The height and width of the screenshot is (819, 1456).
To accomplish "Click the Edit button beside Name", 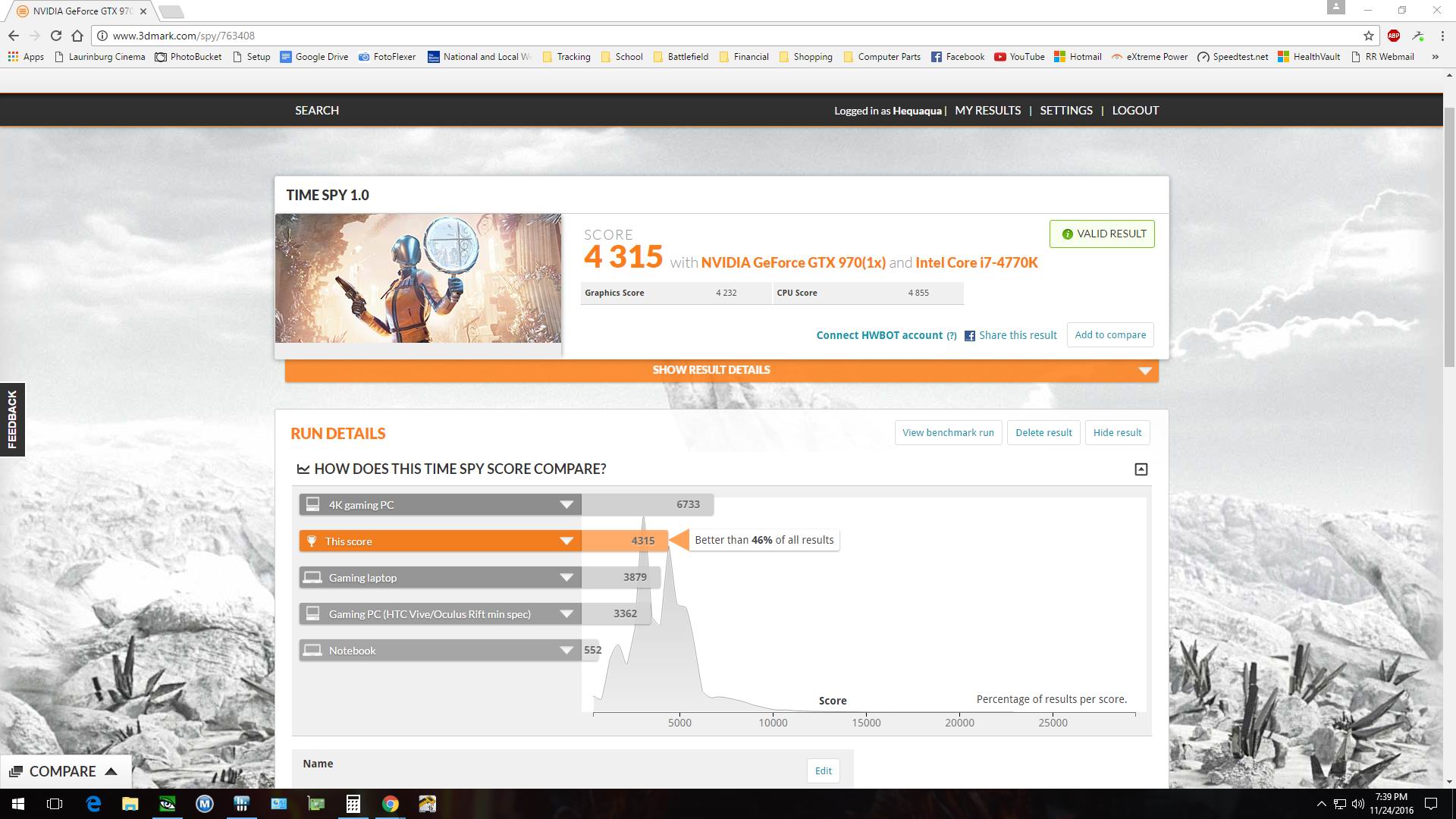I will (x=824, y=771).
